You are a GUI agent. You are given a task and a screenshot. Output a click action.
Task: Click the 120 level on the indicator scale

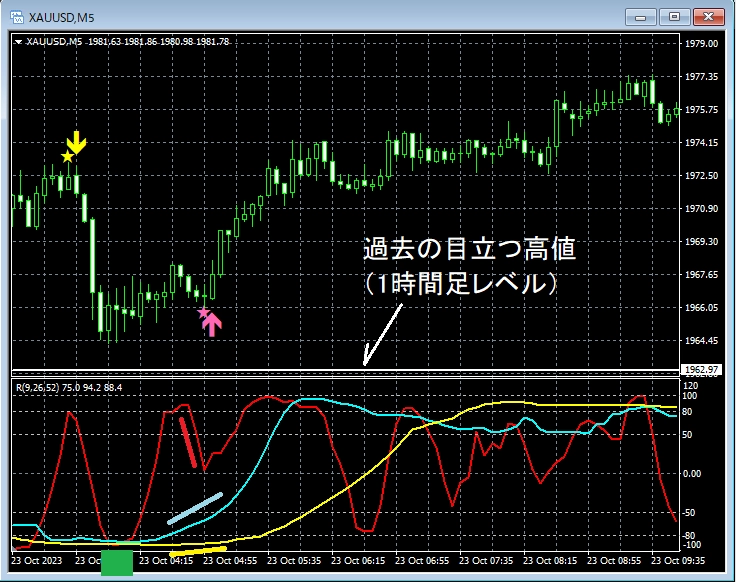[x=690, y=386]
